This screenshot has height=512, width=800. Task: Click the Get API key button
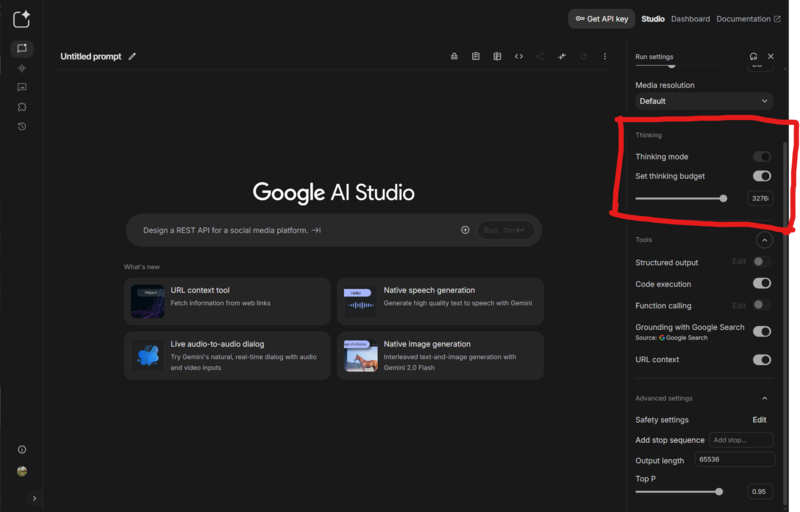point(602,19)
